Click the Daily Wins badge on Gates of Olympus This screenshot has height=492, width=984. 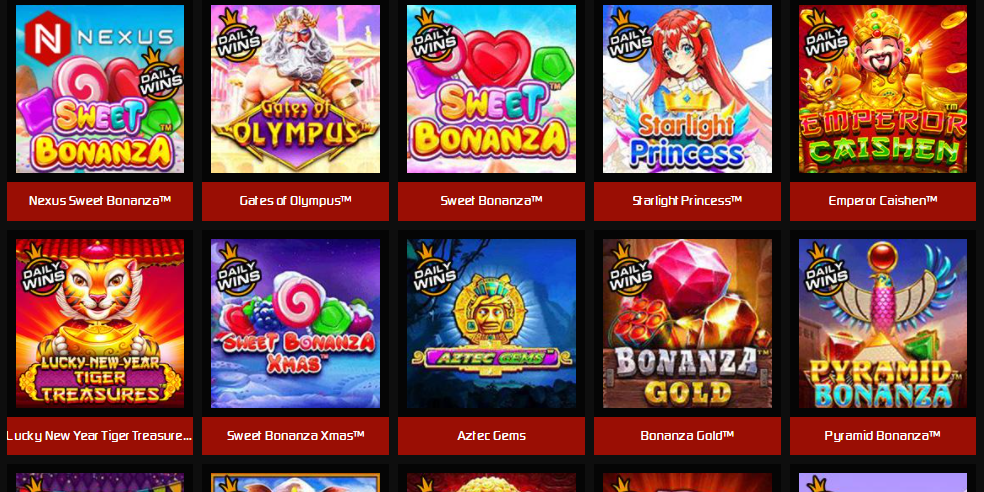point(237,36)
